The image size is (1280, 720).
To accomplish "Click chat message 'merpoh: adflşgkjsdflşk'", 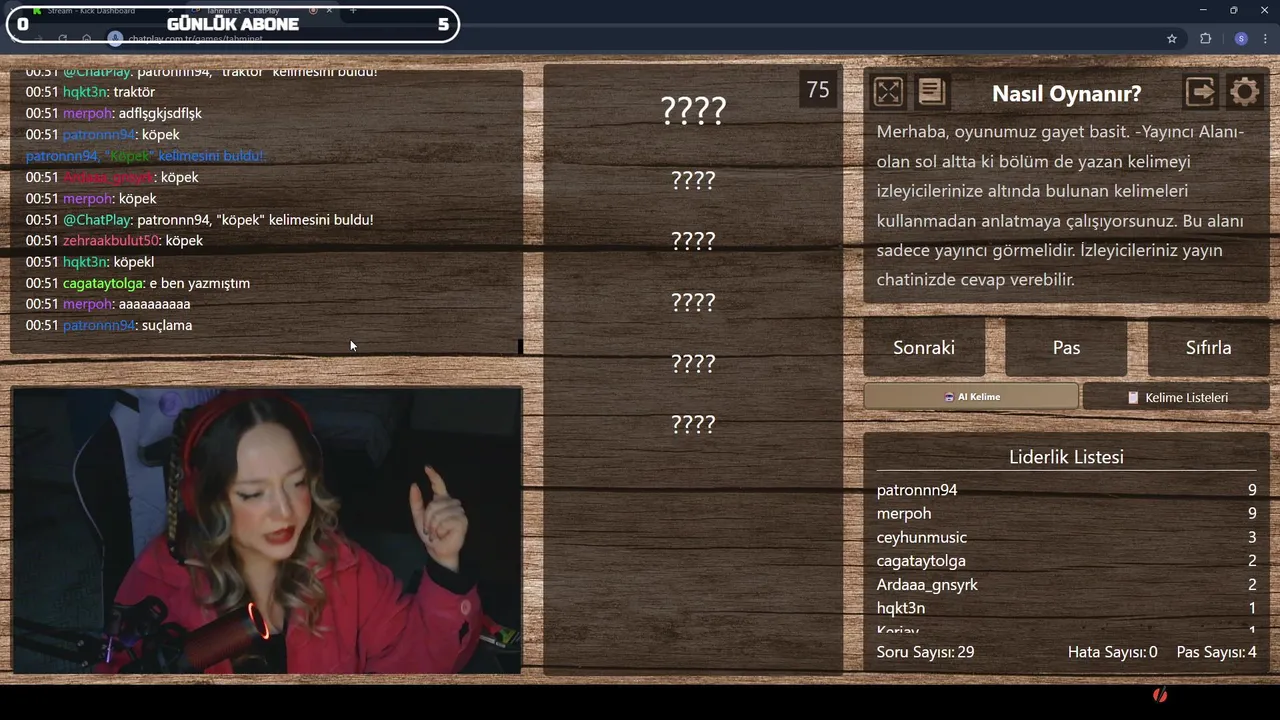I will point(113,113).
